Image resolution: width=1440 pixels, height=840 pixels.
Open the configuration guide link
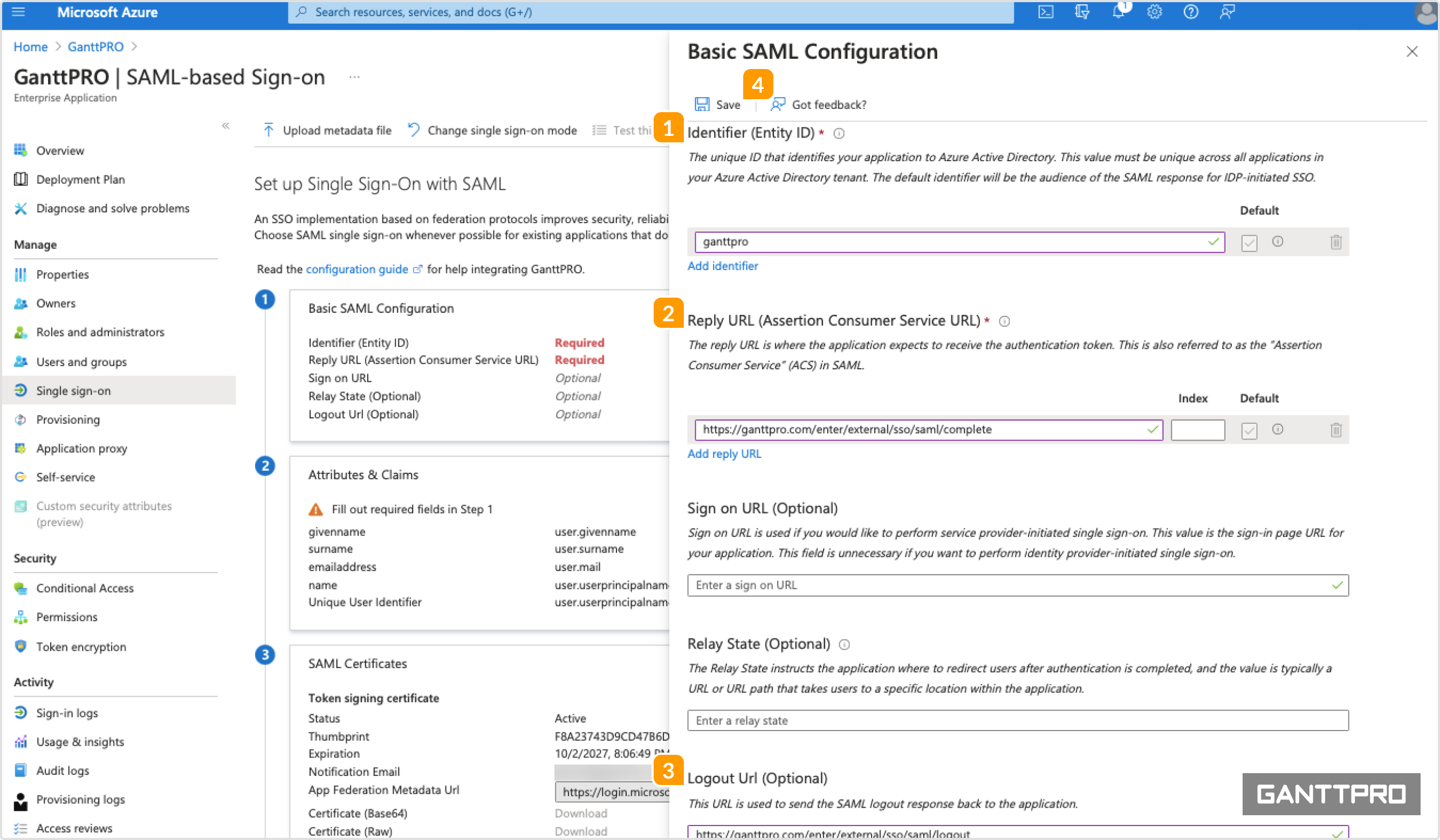click(x=357, y=269)
